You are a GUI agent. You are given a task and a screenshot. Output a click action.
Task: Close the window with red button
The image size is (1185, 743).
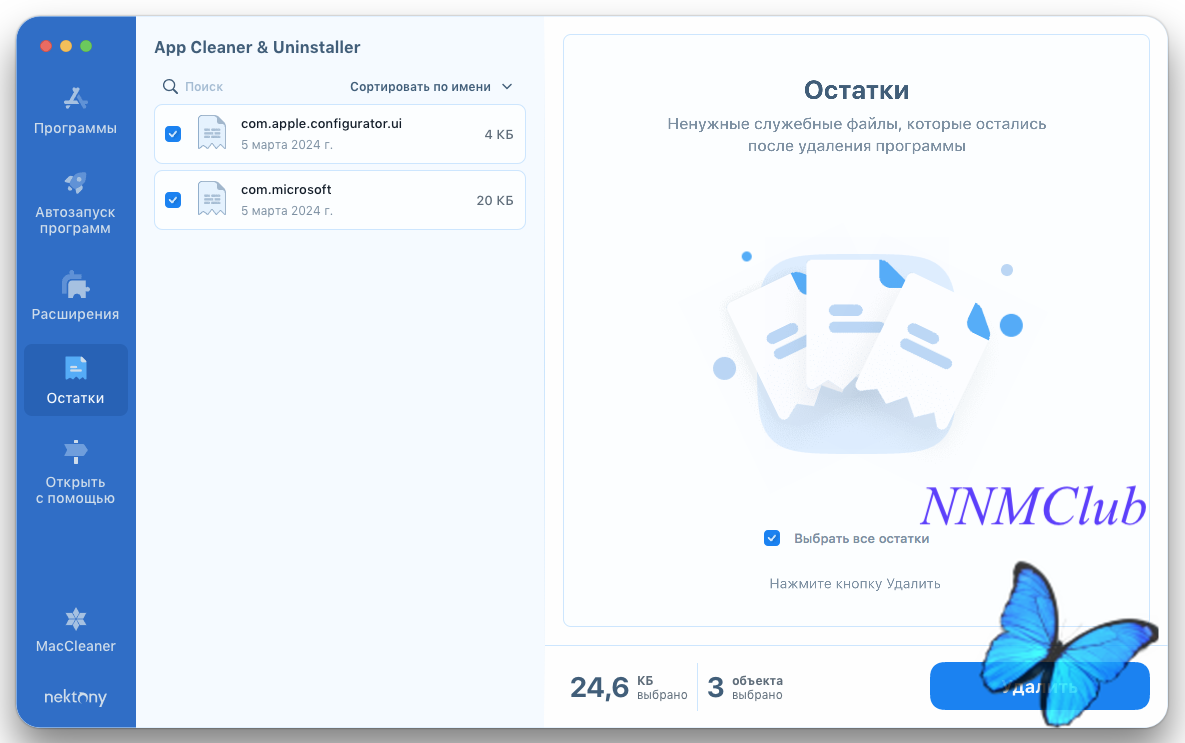[46, 46]
